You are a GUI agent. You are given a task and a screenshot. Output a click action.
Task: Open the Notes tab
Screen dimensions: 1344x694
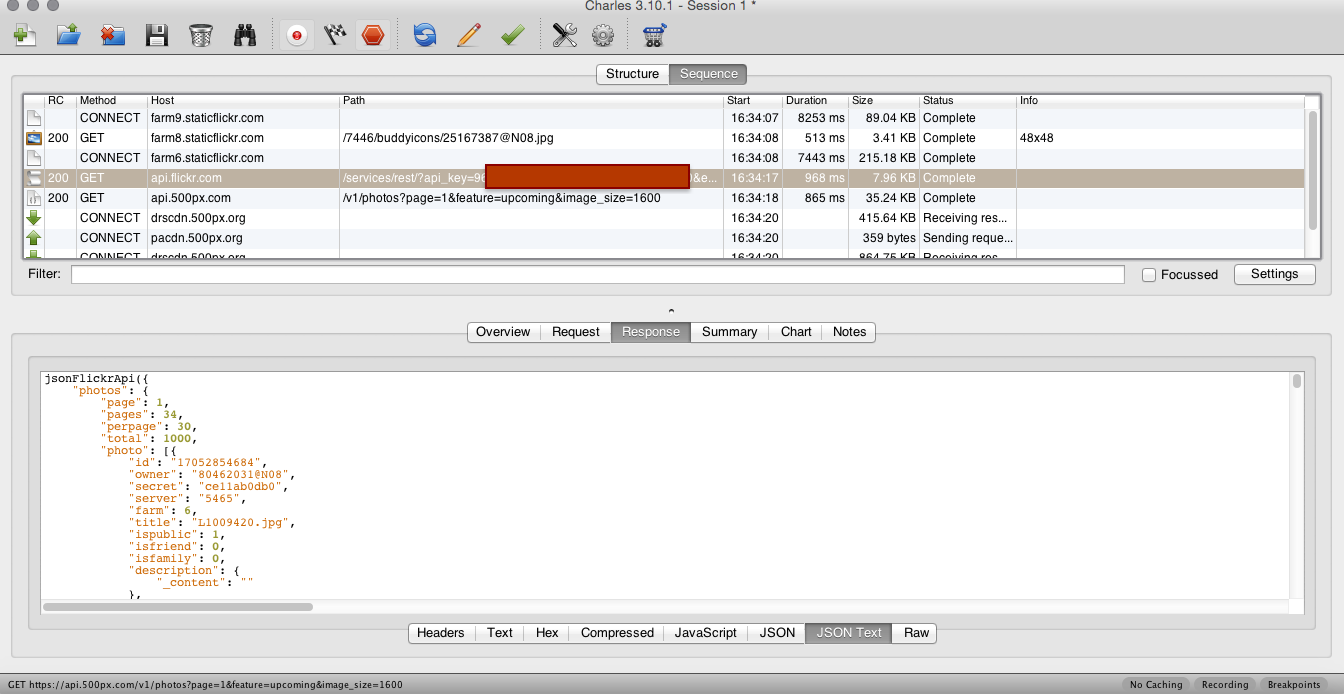tap(849, 332)
